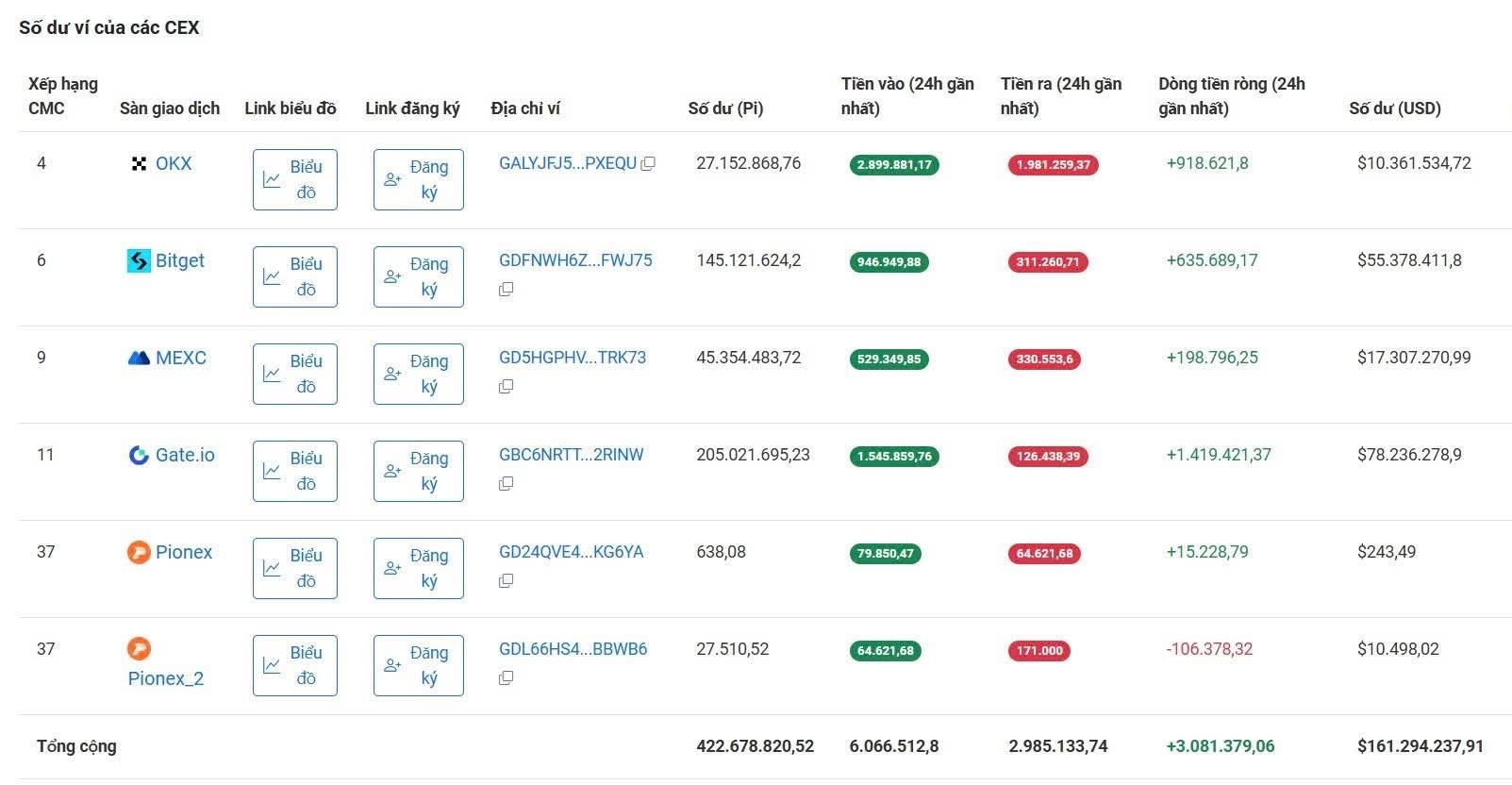Open the MEXC exchange link
Screen dimensions: 1512x785
tap(181, 358)
